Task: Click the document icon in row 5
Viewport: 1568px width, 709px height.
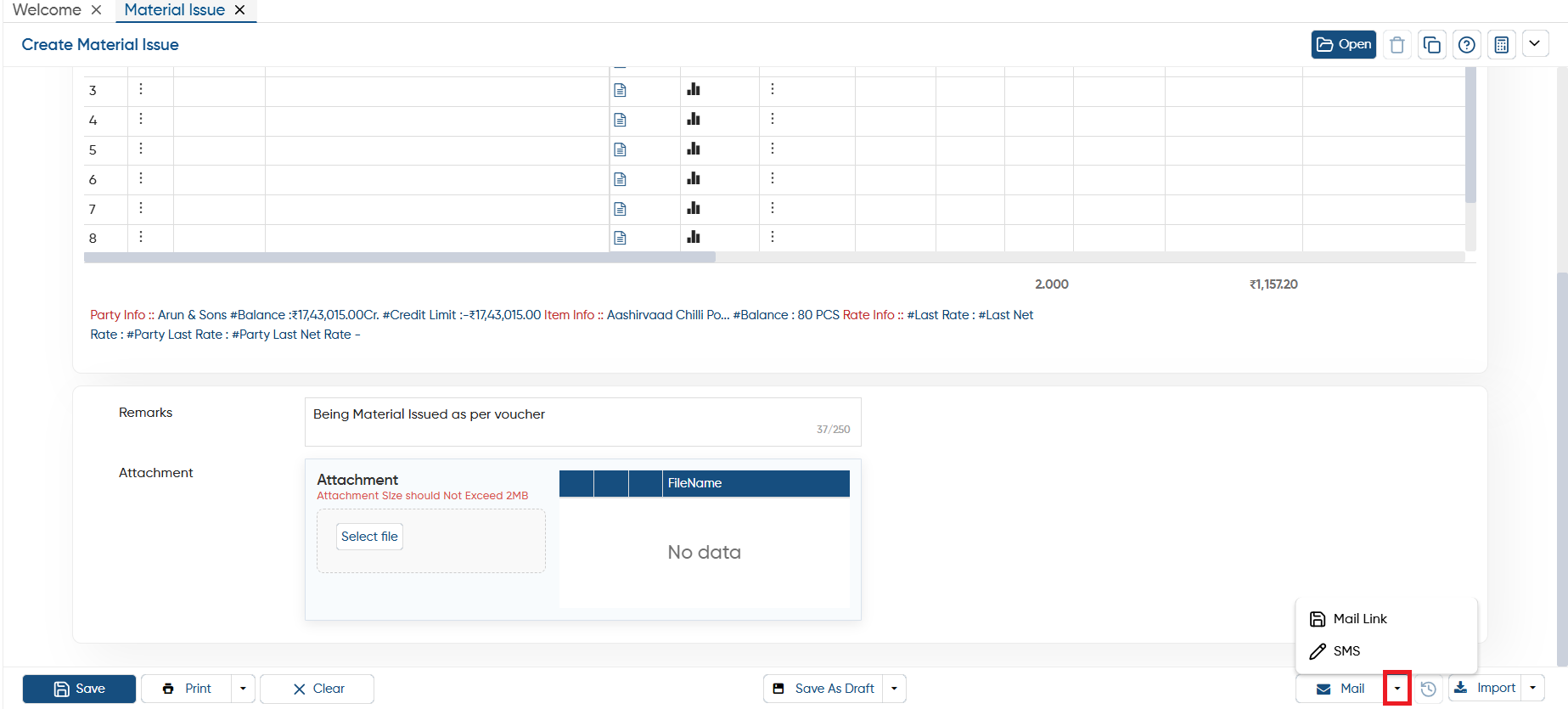Action: click(x=620, y=149)
